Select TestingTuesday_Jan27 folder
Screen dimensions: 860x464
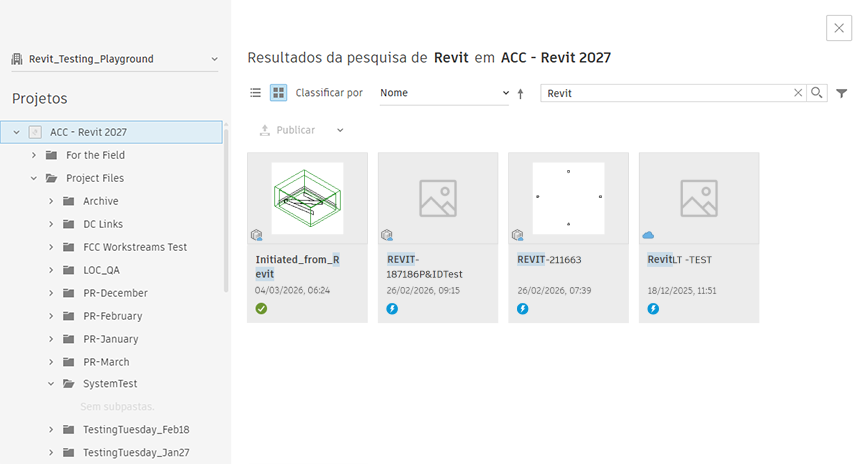coord(137,453)
